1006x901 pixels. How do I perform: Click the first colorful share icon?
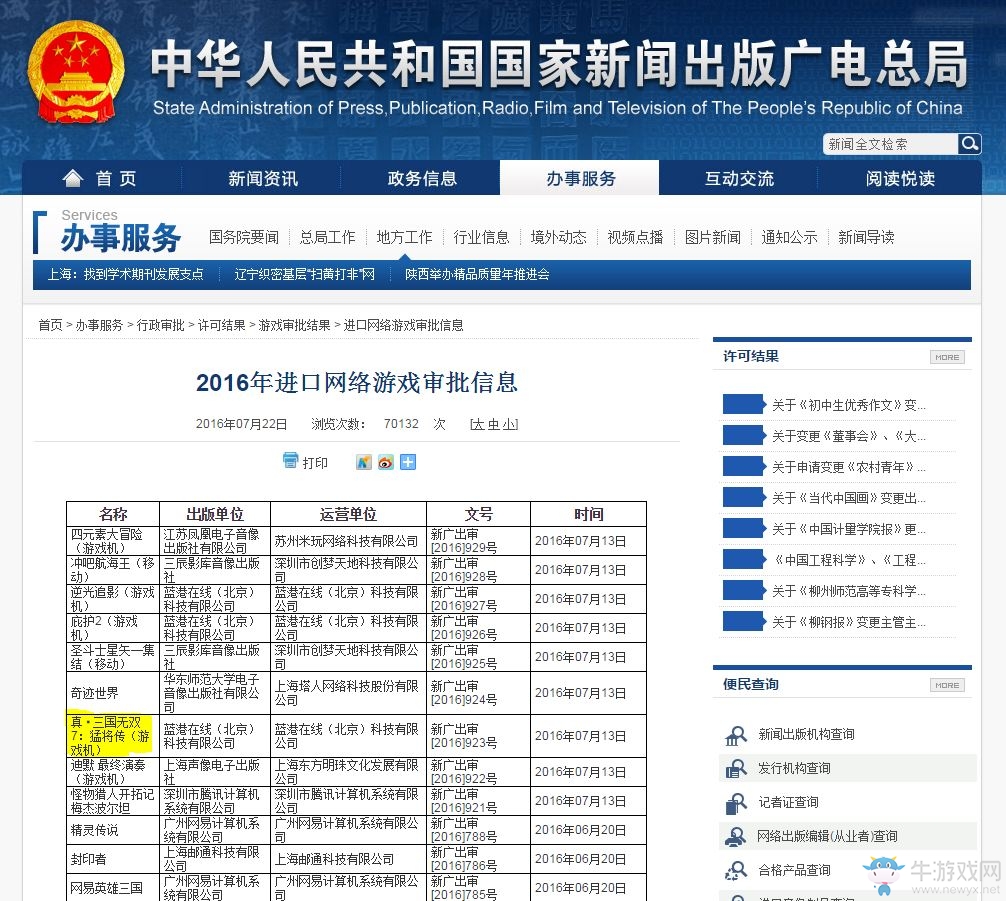[x=364, y=462]
